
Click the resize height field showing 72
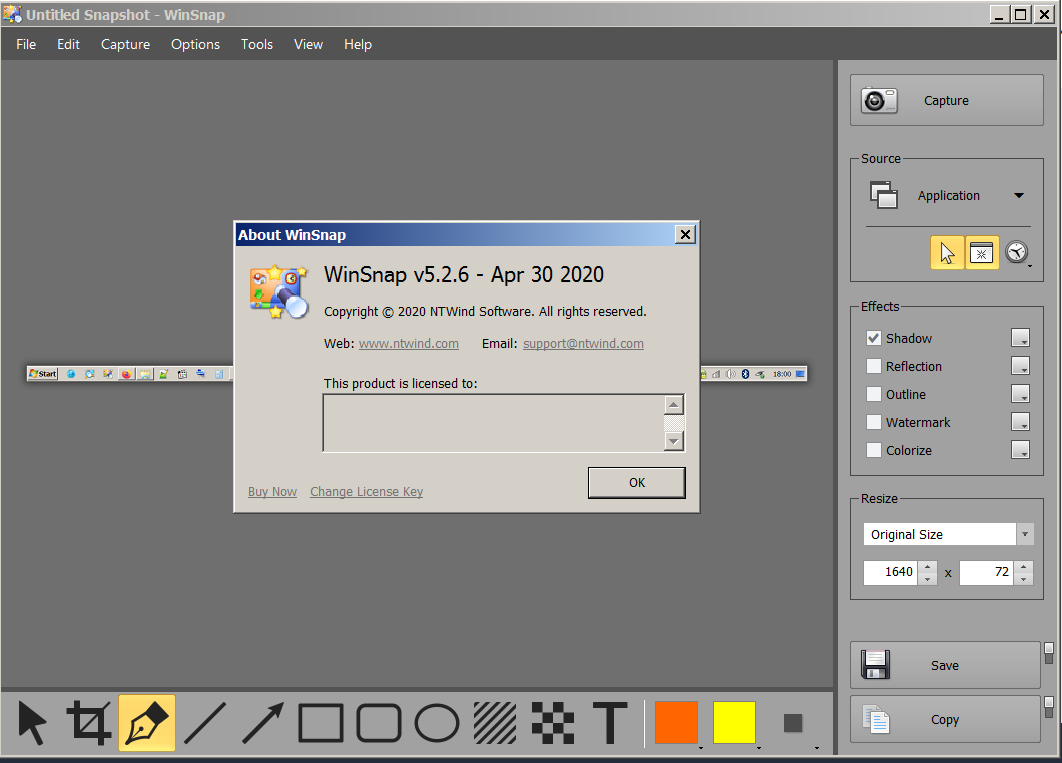[987, 572]
